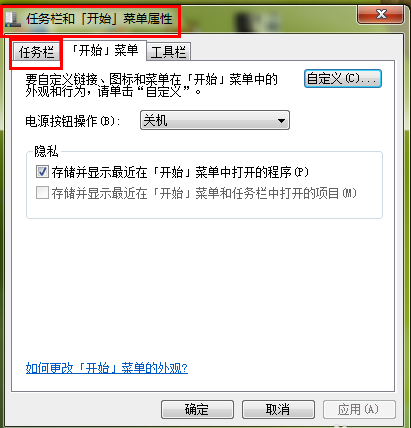Click the 任务栏和「开始」菜单属性 title bar text
Viewport: 411px width, 428px height.
coord(99,19)
